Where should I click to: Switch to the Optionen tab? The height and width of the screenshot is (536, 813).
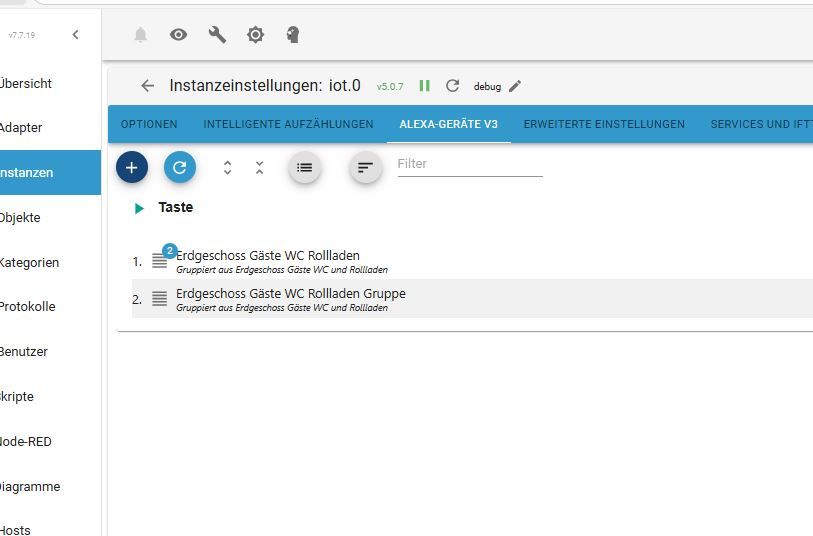click(149, 124)
